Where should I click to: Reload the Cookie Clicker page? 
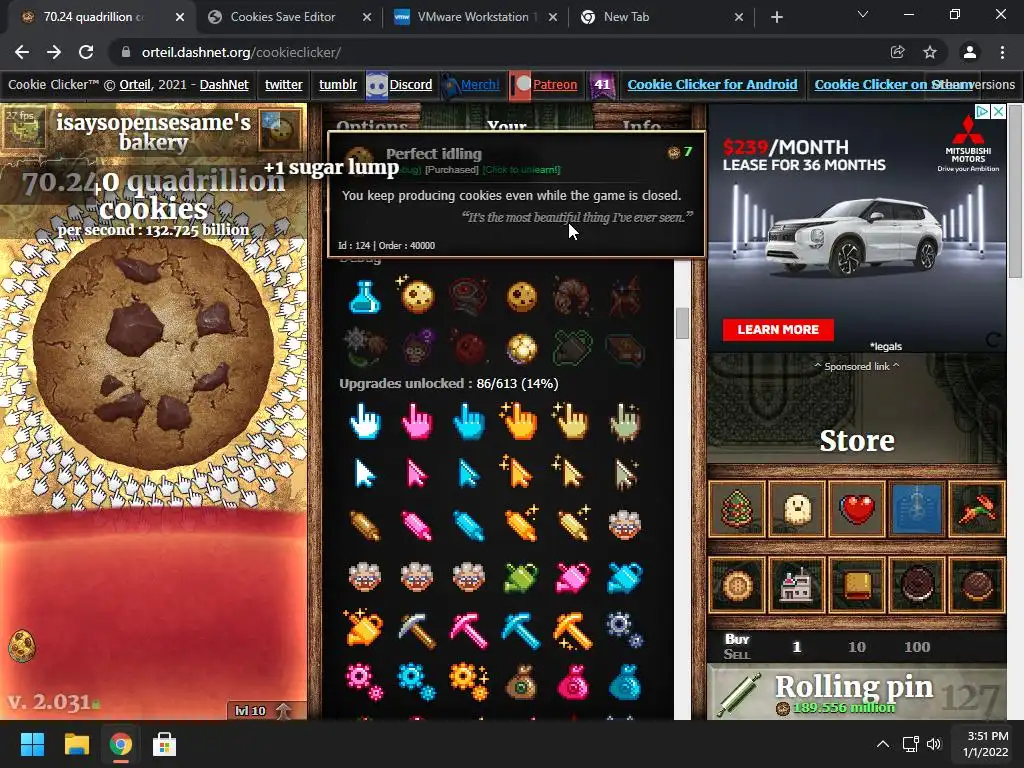coord(86,52)
